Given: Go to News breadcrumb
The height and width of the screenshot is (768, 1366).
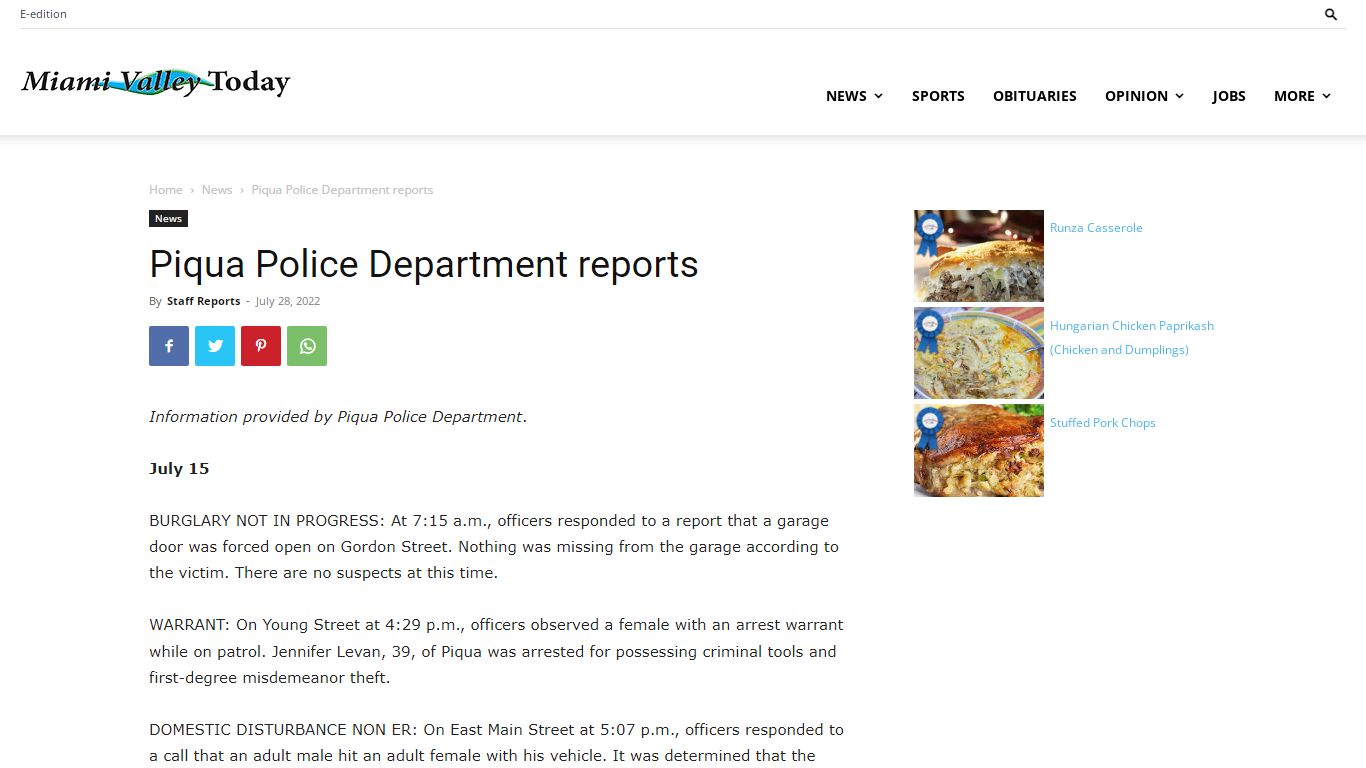Looking at the screenshot, I should pos(217,190).
